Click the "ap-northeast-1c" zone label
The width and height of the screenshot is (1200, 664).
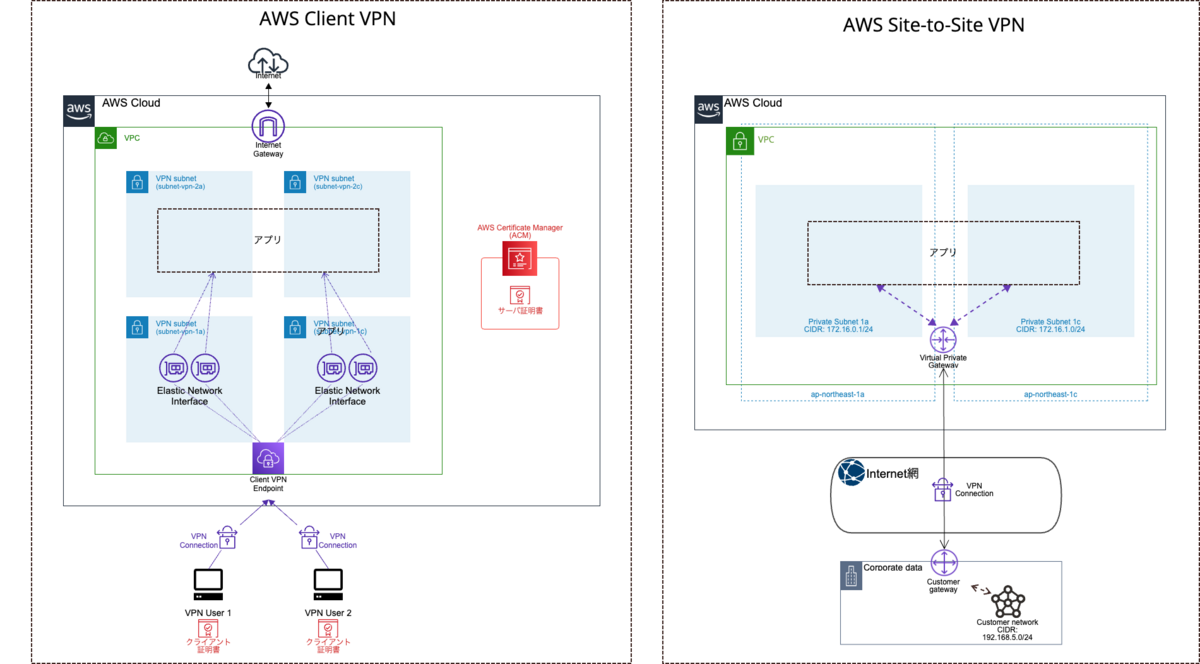[1050, 394]
